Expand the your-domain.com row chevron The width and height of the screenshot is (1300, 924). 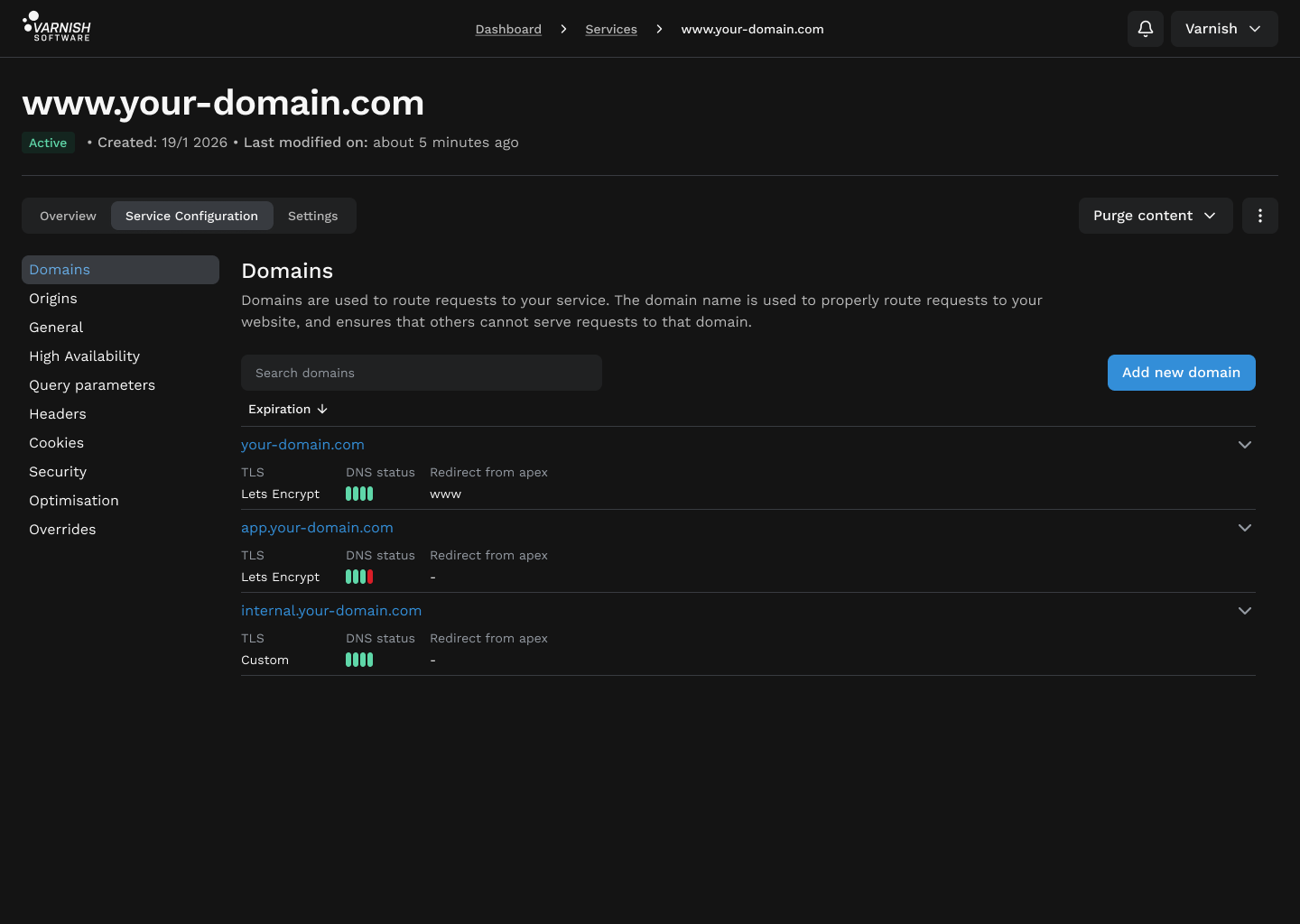pyautogui.click(x=1244, y=445)
